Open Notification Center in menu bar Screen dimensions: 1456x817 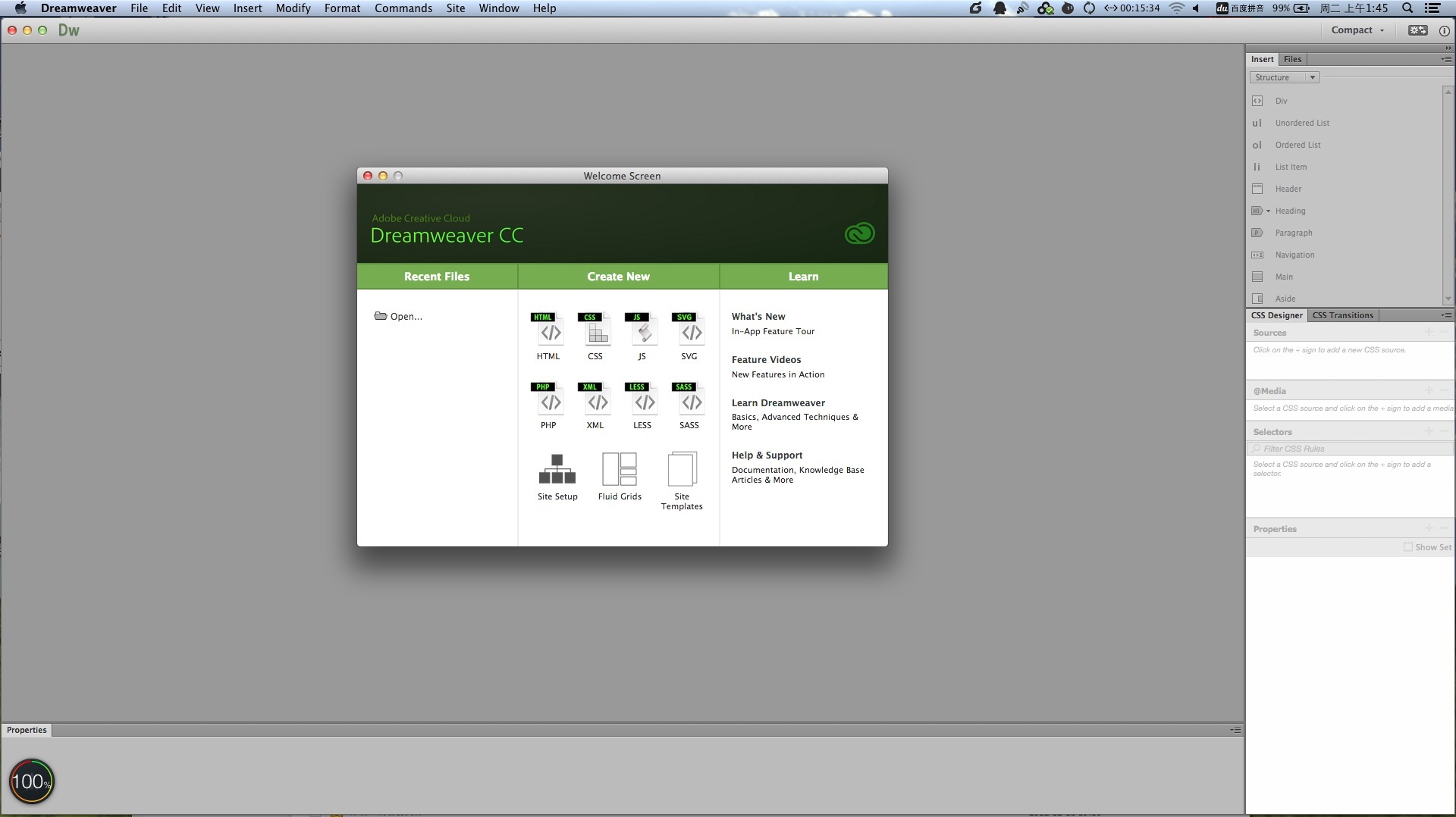click(x=1432, y=8)
